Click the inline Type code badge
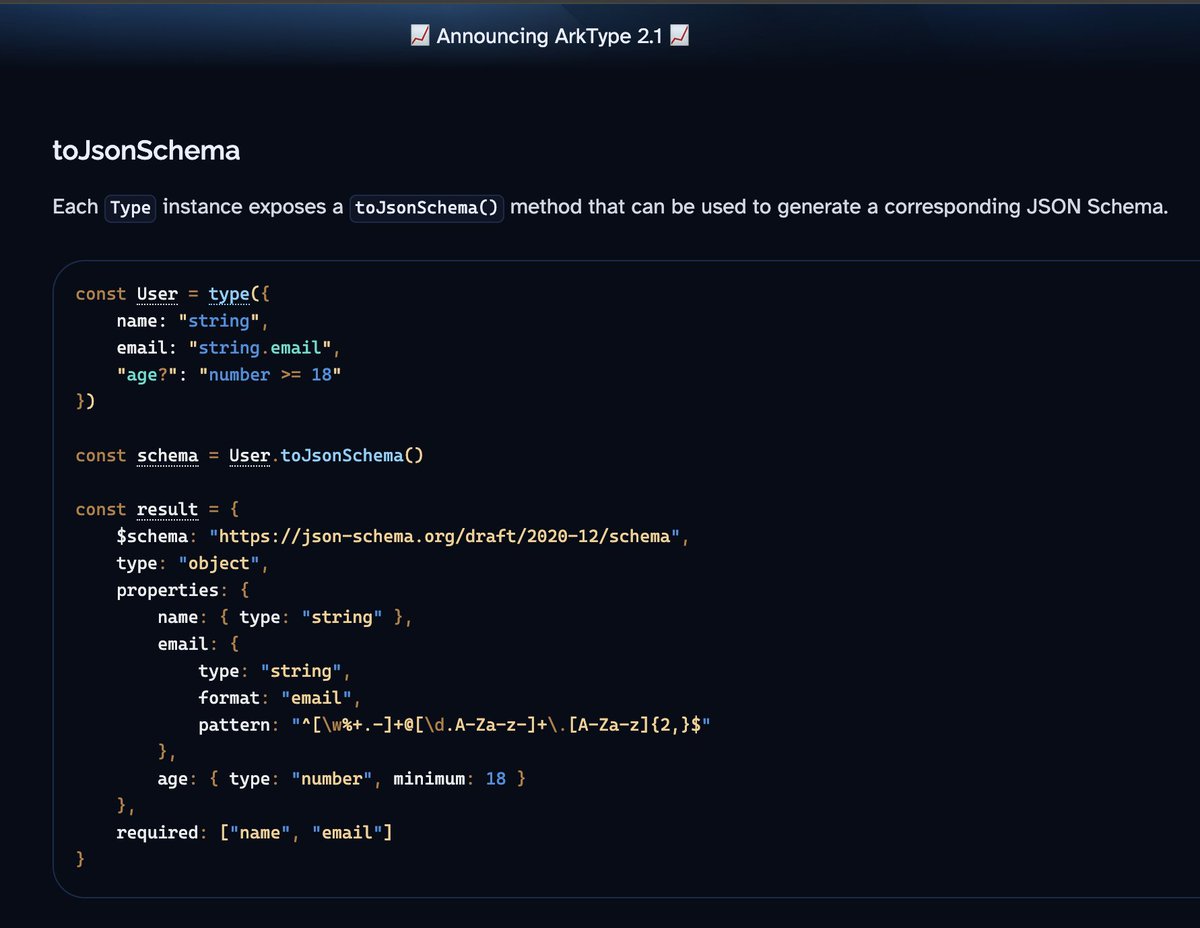1200x928 pixels. point(130,208)
